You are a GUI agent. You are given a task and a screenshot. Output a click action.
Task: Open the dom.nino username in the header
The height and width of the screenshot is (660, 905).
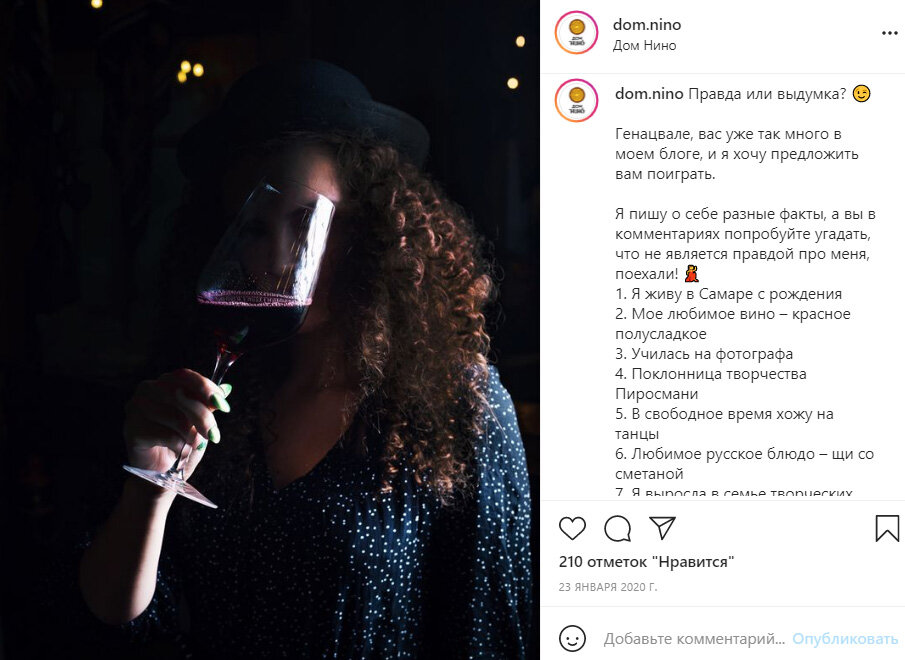pos(646,25)
